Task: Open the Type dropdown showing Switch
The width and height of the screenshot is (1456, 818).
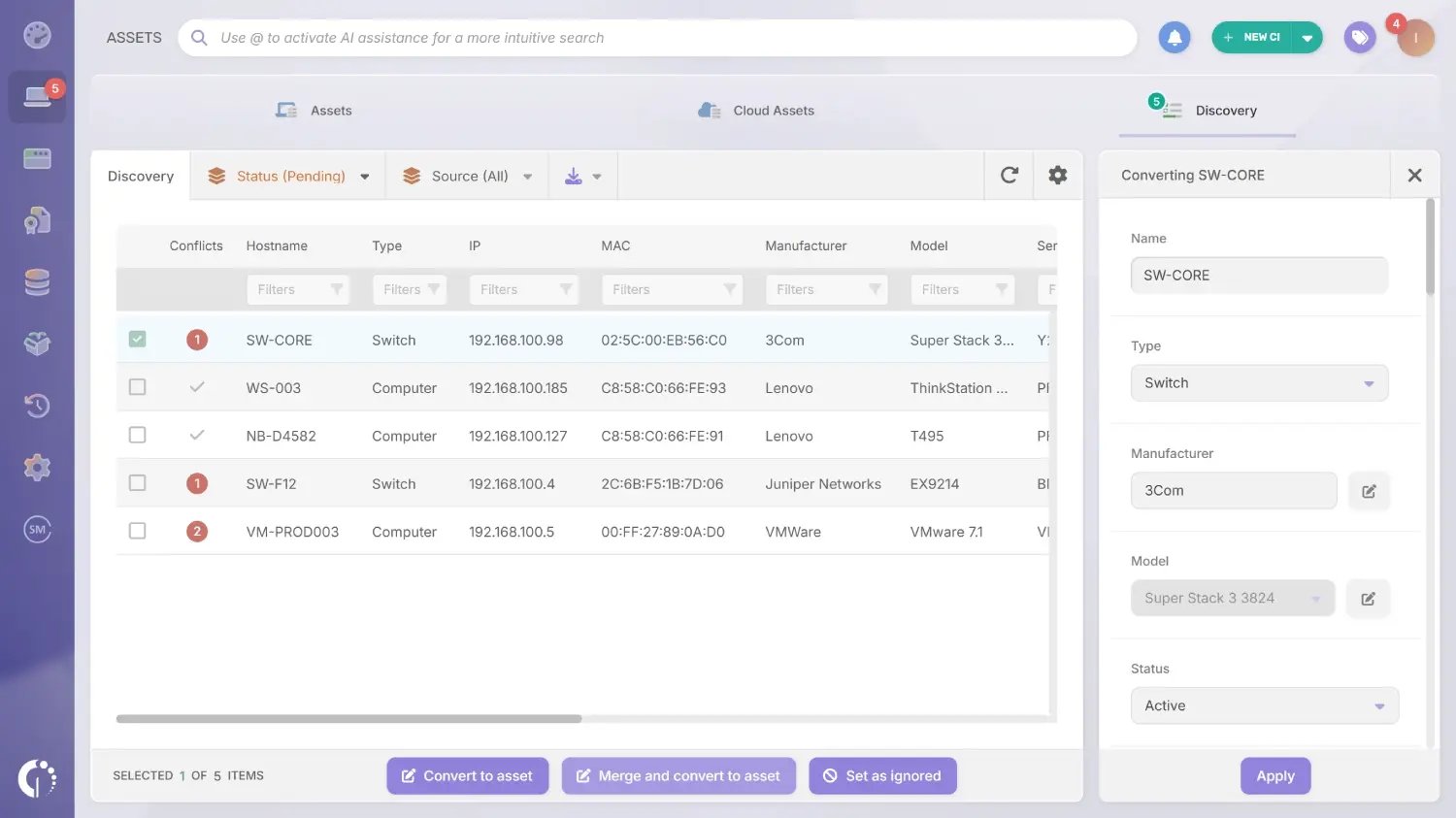Action: tap(1259, 382)
